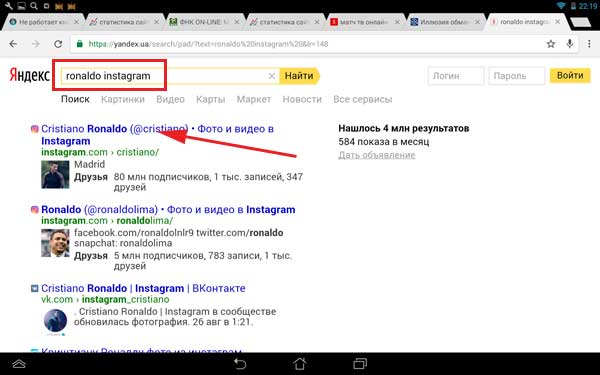
Task: Go back with the browser back arrow
Action: pos(13,44)
